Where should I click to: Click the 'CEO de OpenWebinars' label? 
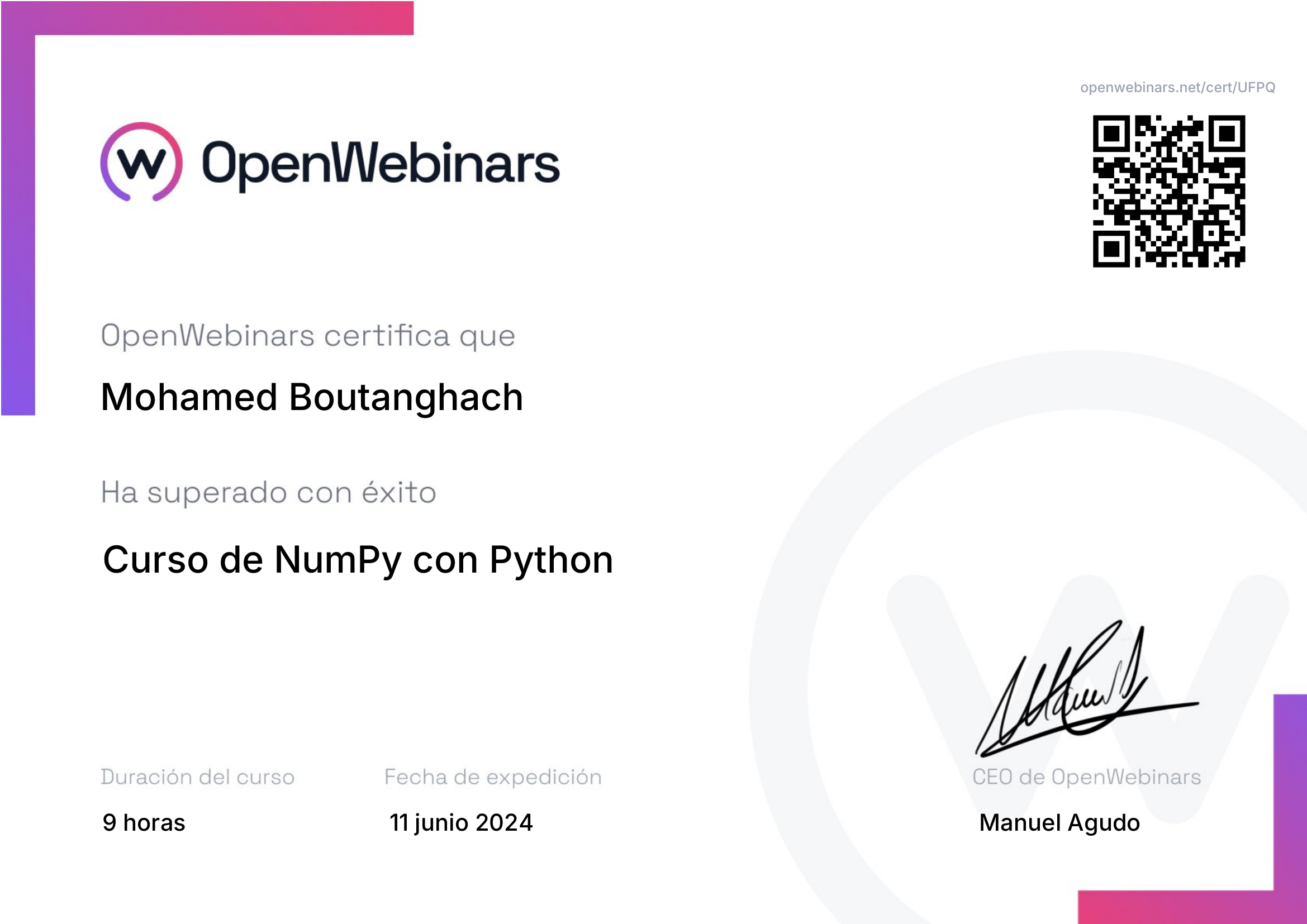click(1086, 777)
